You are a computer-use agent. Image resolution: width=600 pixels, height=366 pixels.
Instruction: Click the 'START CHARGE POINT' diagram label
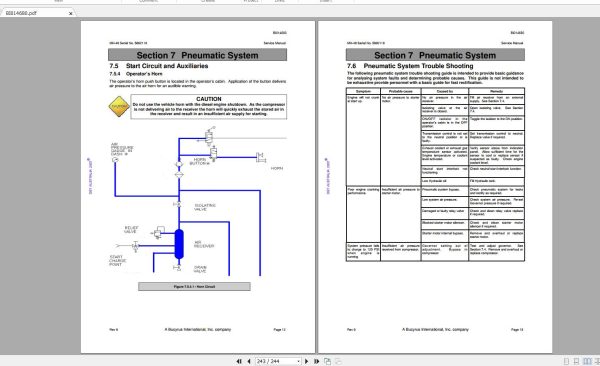pyautogui.click(x=117, y=261)
